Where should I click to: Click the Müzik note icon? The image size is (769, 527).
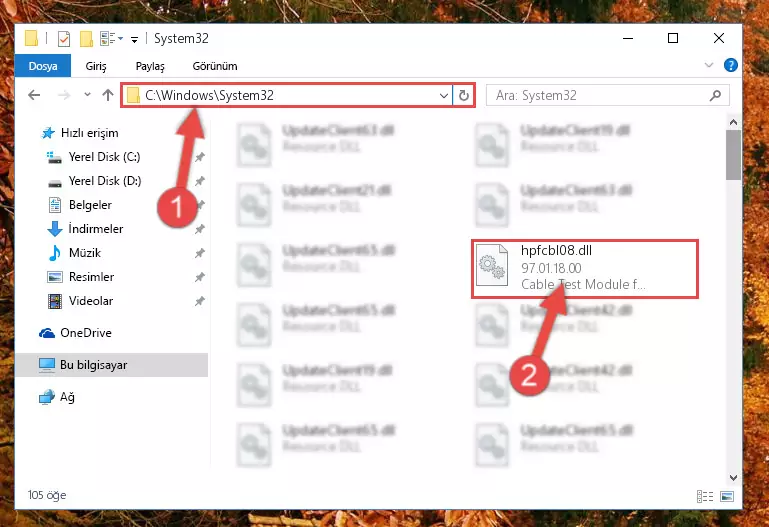click(x=54, y=253)
